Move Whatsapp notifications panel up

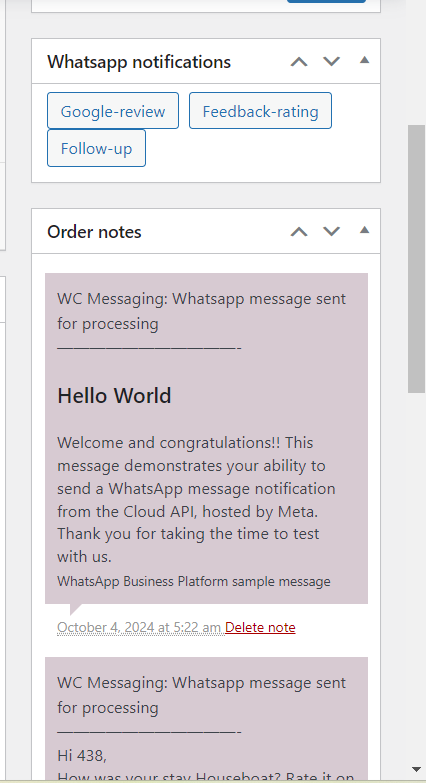pos(299,62)
